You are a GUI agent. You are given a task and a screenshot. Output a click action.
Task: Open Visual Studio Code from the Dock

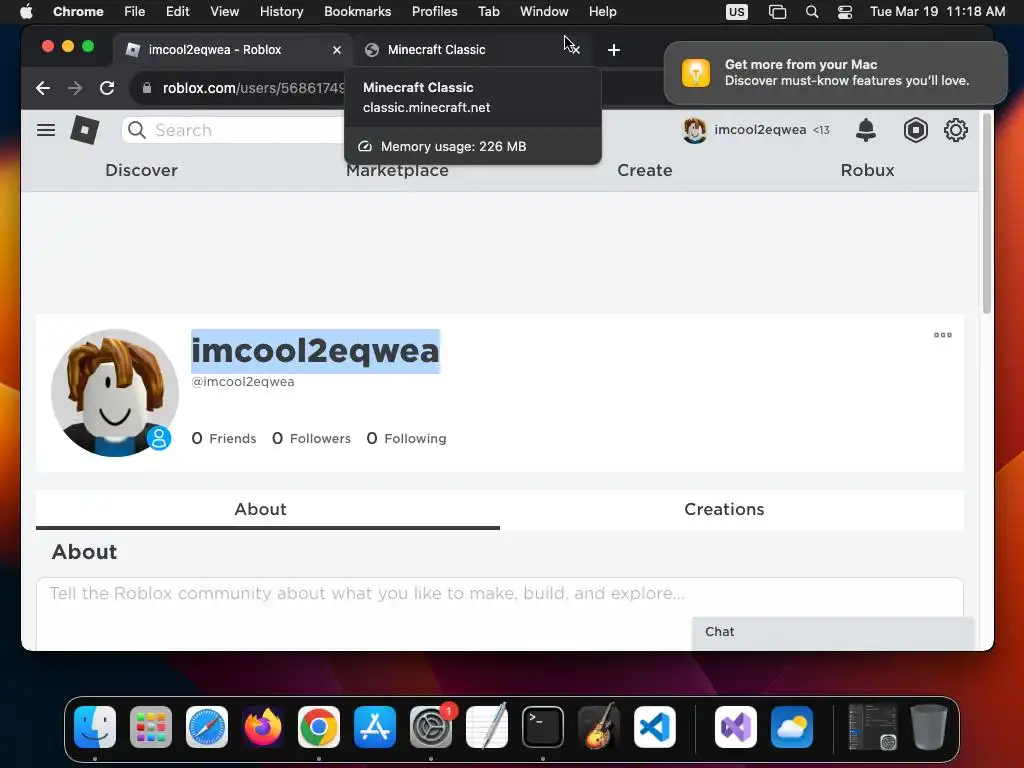pos(655,727)
